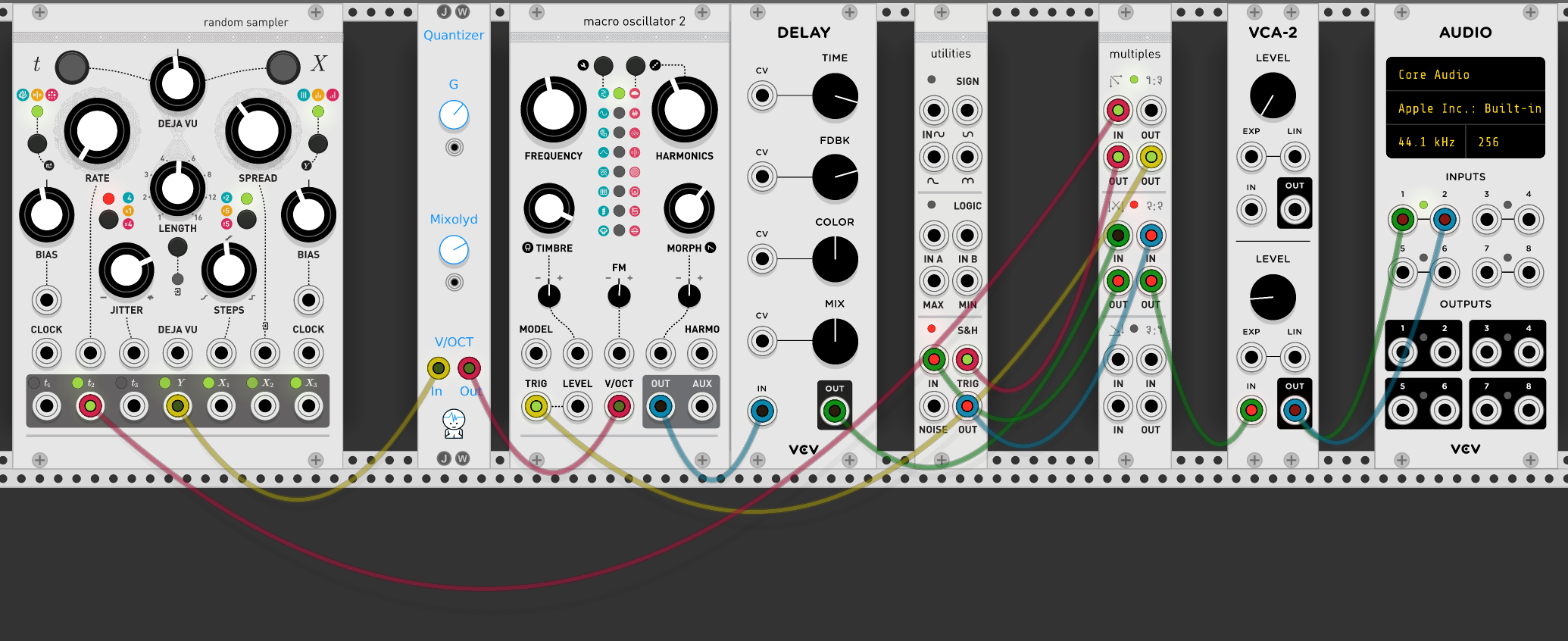This screenshot has width=1568, height=641.
Task: Open the 256 block size selector
Action: 1505,142
